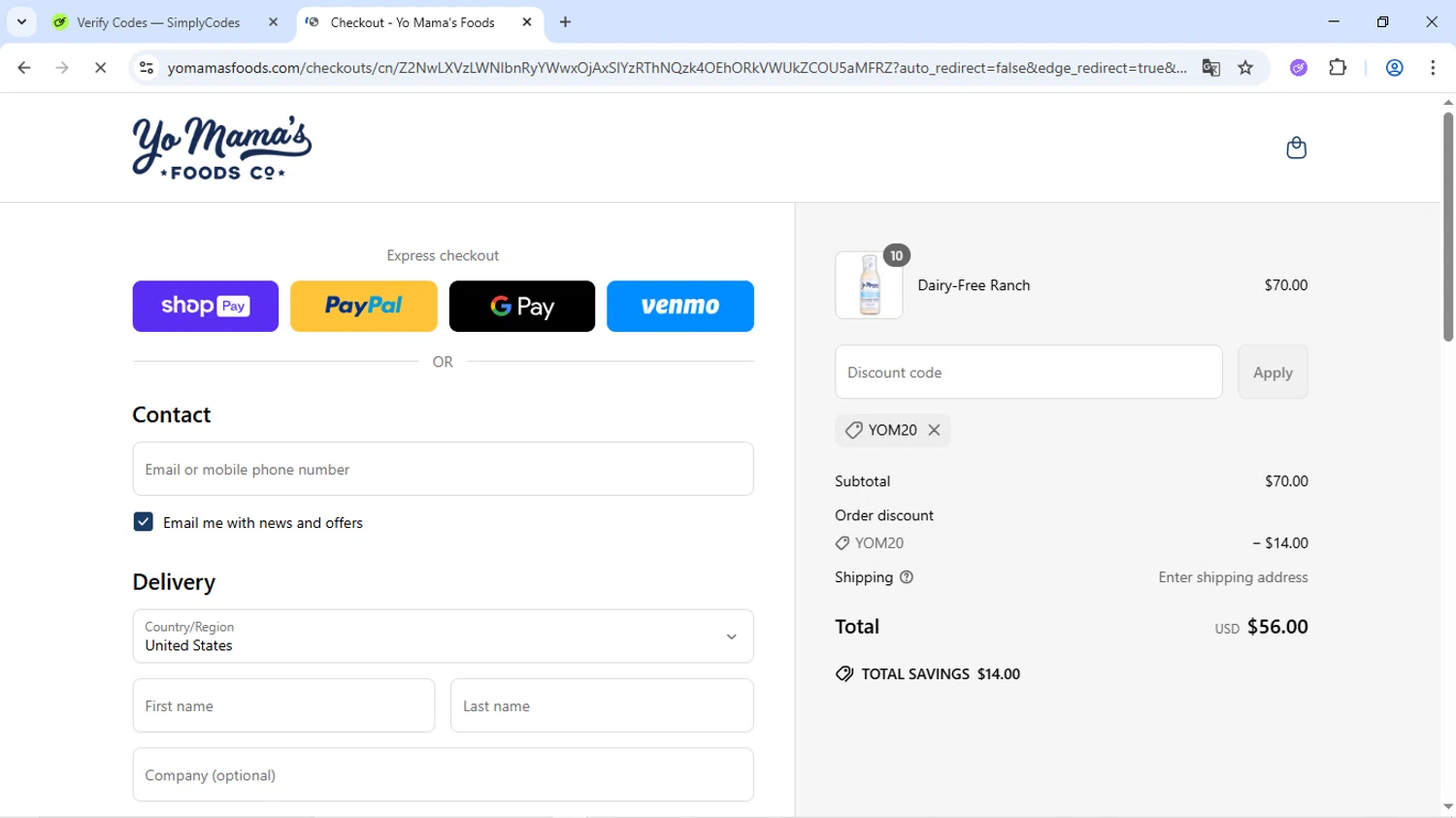
Task: Click the browser back arrow
Action: click(x=24, y=68)
